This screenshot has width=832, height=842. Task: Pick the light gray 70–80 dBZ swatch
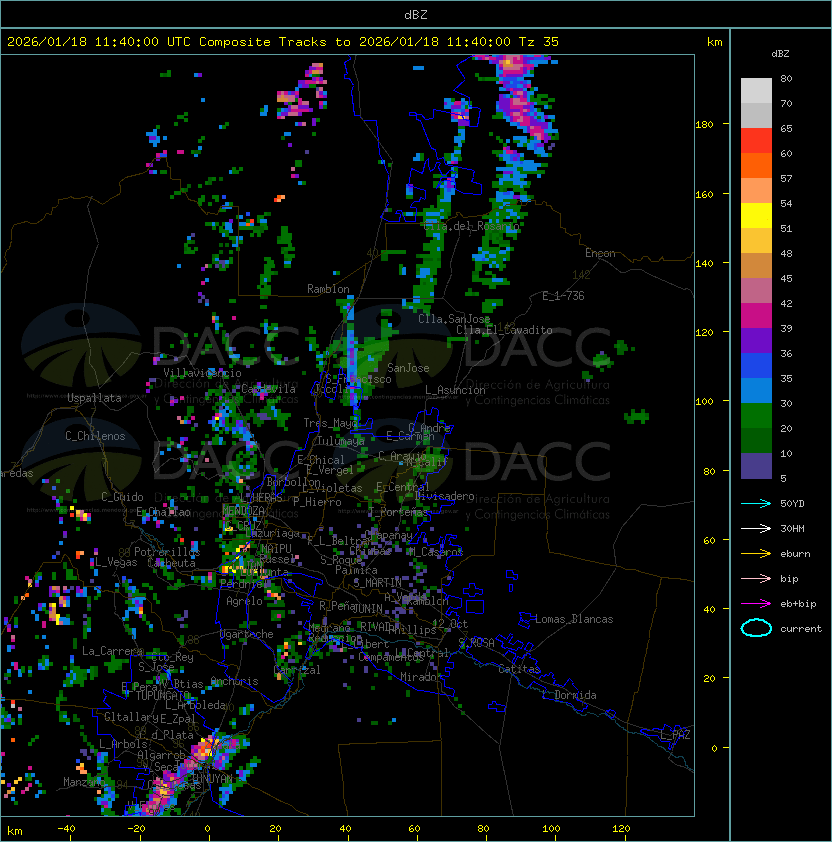tap(756, 90)
